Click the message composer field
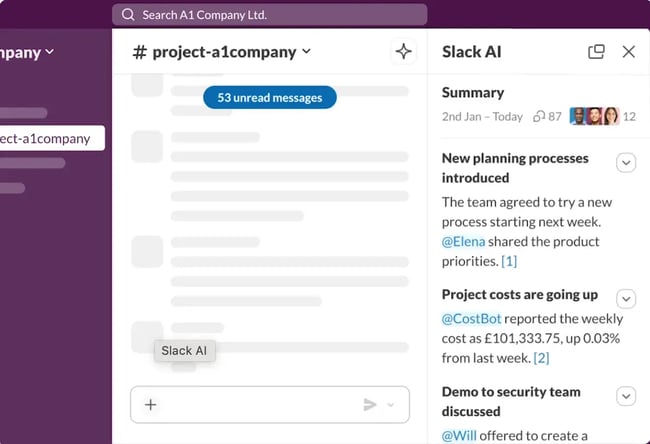Image resolution: width=650 pixels, height=444 pixels. 270,405
